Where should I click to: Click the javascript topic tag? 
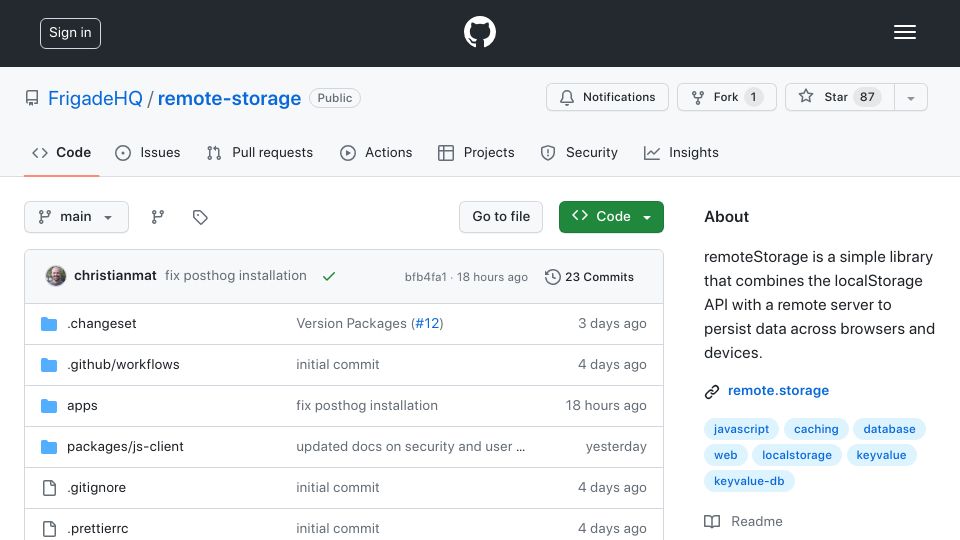(741, 429)
